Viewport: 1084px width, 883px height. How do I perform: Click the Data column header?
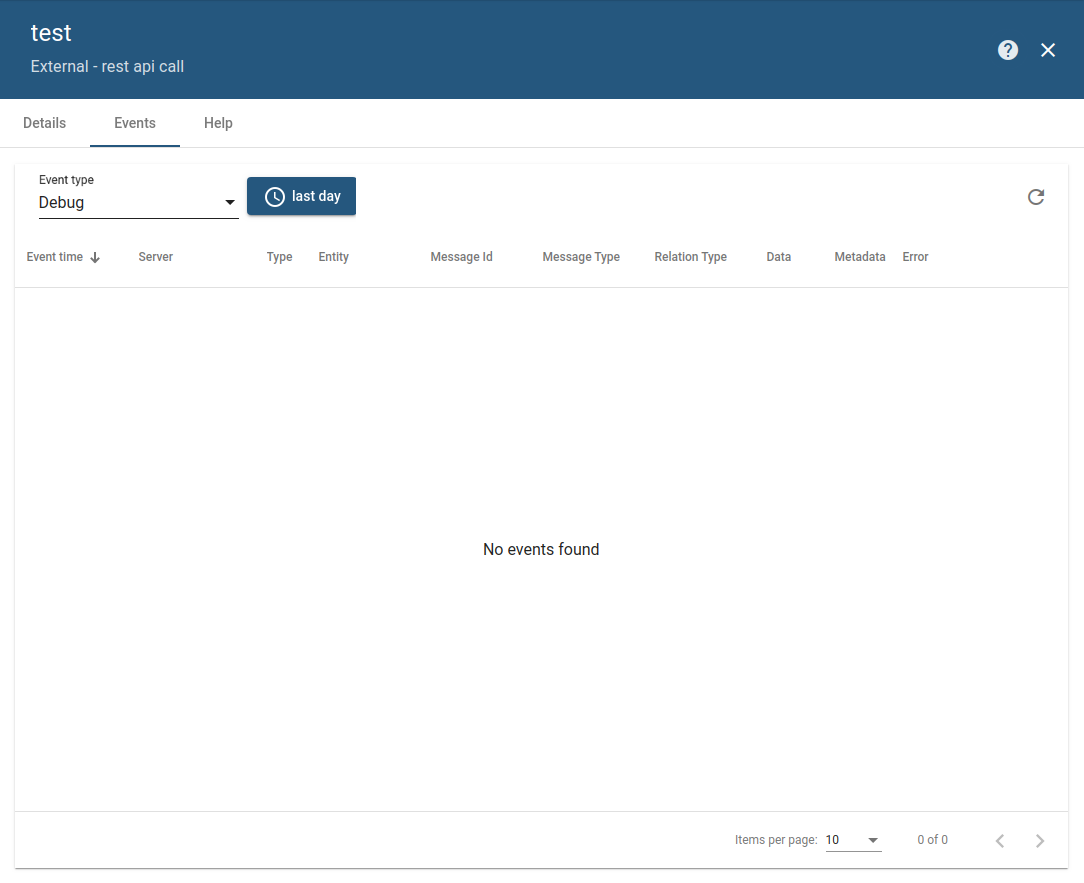click(778, 257)
